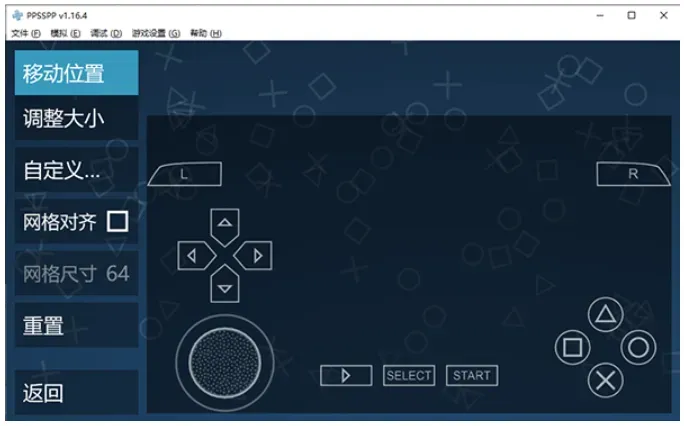Click the PPSSPP logo in title bar
684x426 pixels.
[x=17, y=16]
